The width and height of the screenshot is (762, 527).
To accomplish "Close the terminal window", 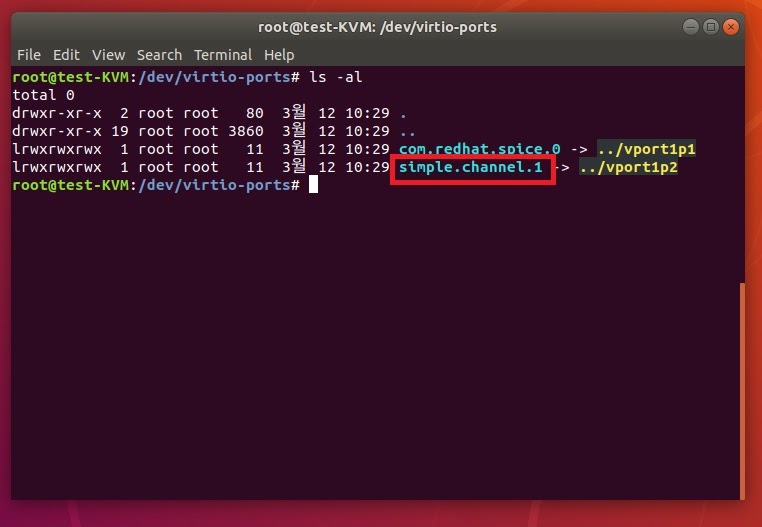I will (730, 27).
